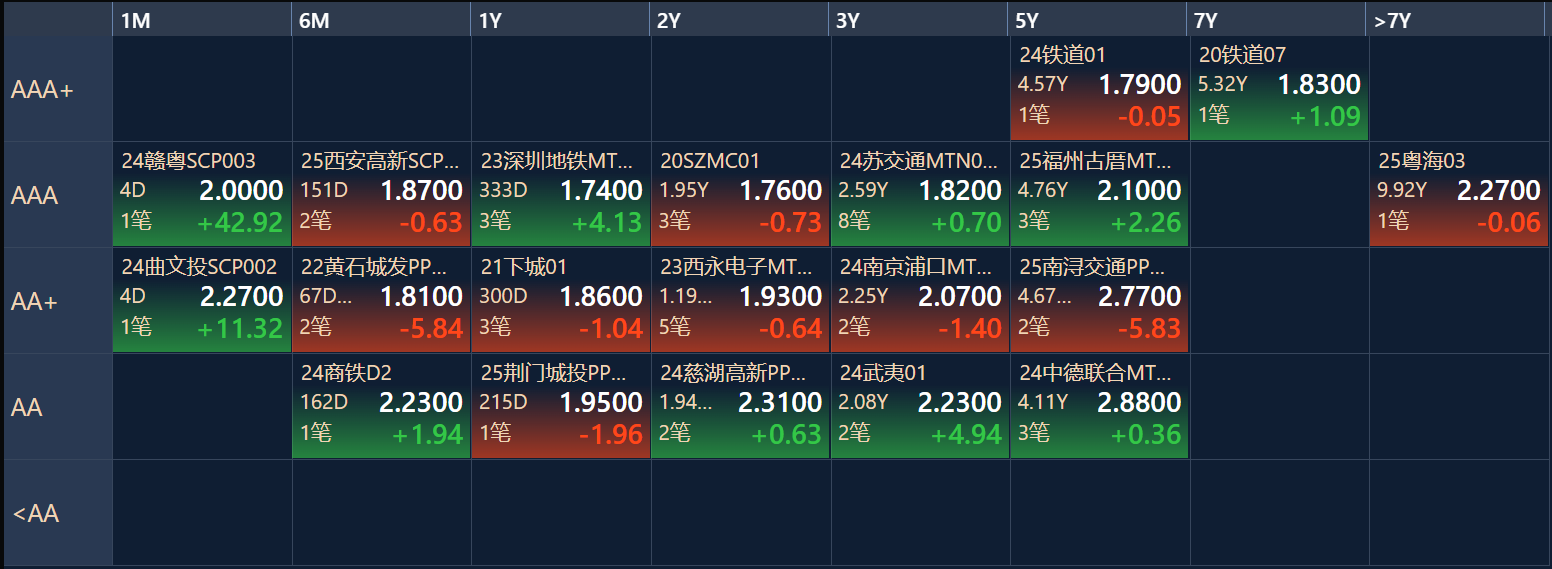Select the 24赣粤SCP003 bond cell
Screen dimensions: 1552x569
click(x=202, y=196)
